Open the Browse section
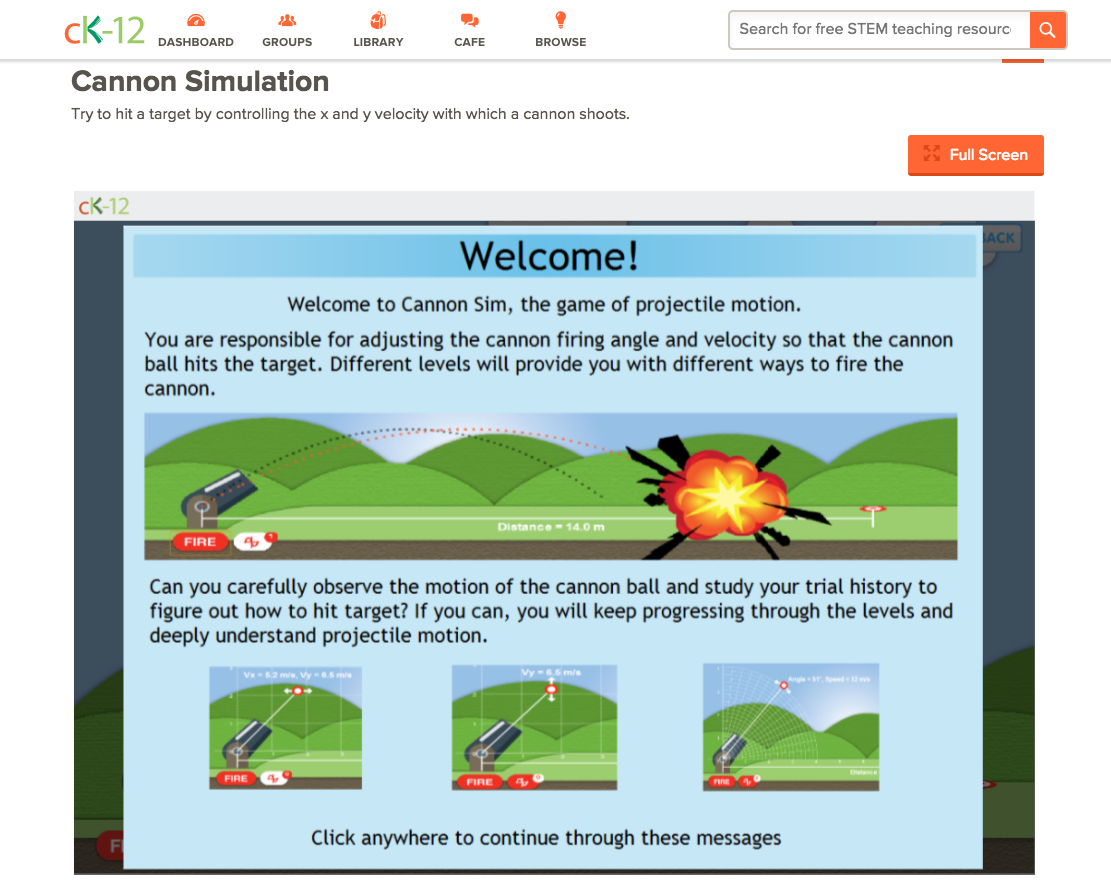Viewport: 1111px width, 885px height. point(560,29)
